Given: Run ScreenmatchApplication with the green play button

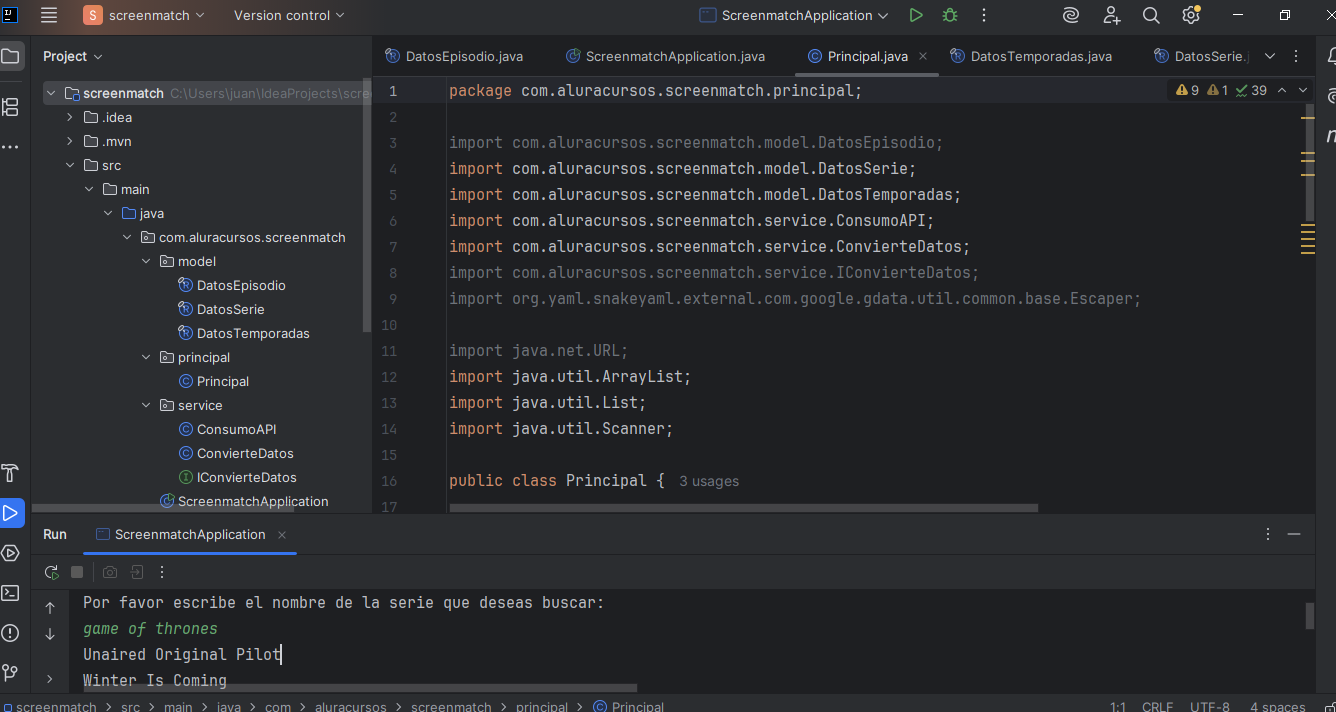Looking at the screenshot, I should tap(916, 15).
